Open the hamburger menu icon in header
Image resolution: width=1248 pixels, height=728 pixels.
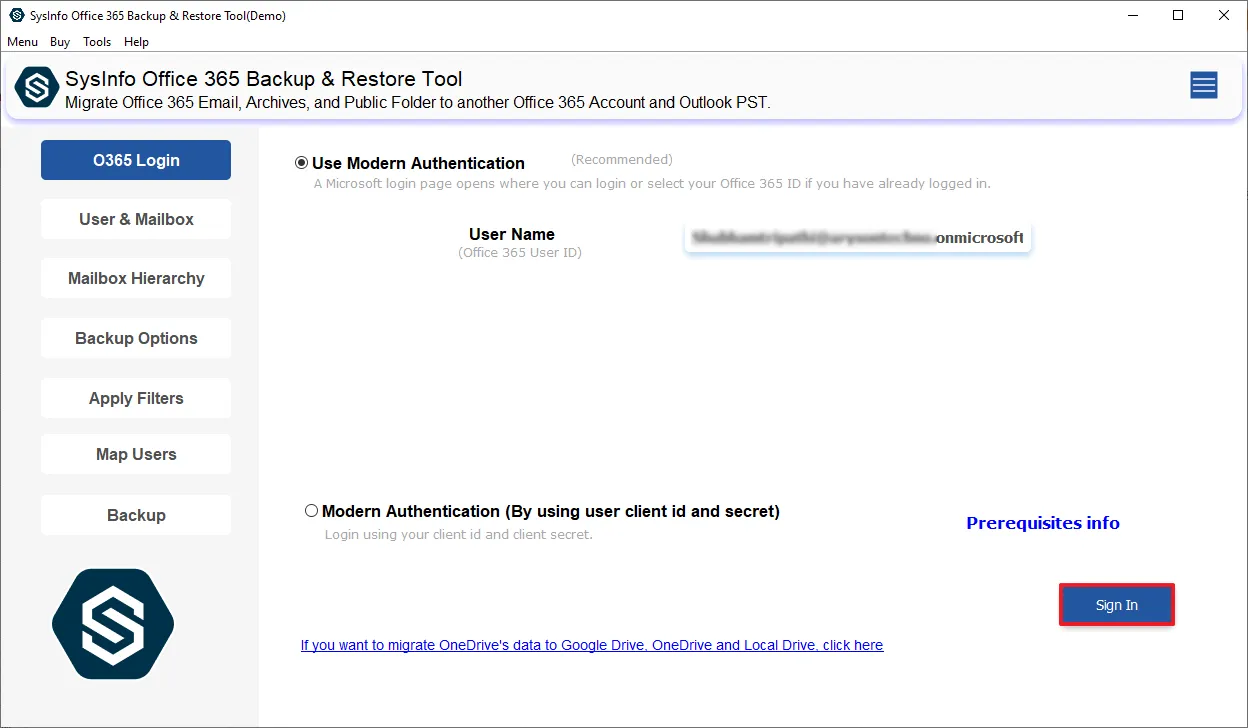1204,86
